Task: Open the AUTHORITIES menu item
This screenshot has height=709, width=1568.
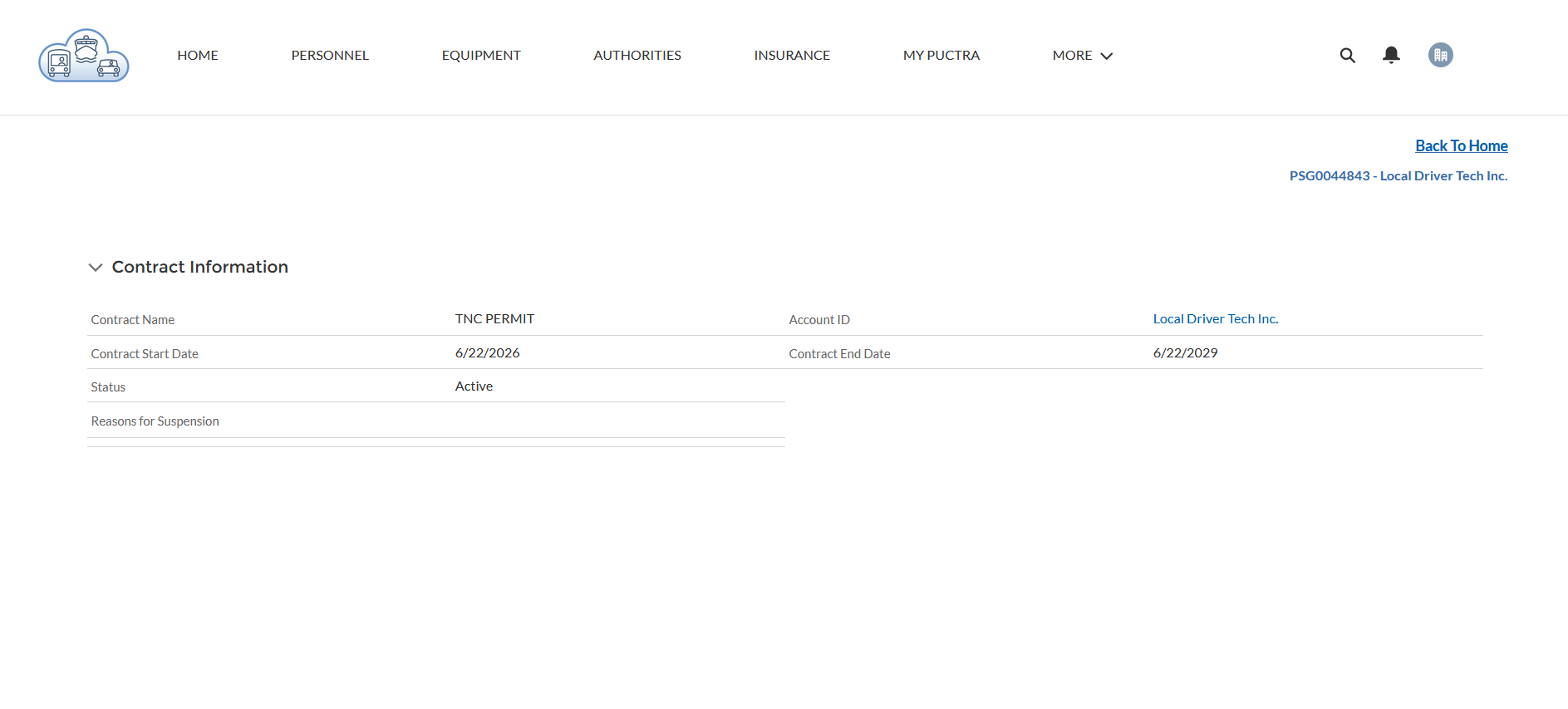Action: tap(637, 56)
